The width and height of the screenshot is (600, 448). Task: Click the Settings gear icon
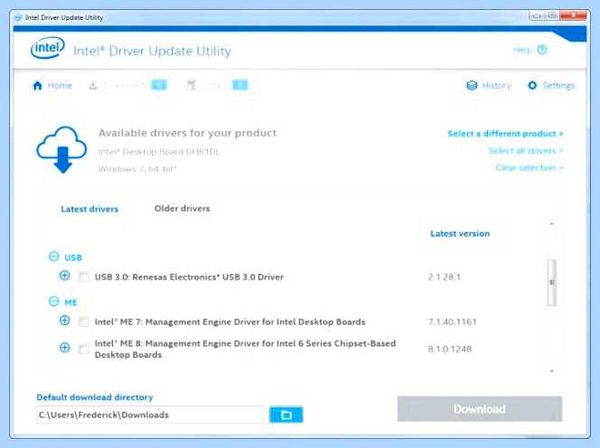coord(532,85)
